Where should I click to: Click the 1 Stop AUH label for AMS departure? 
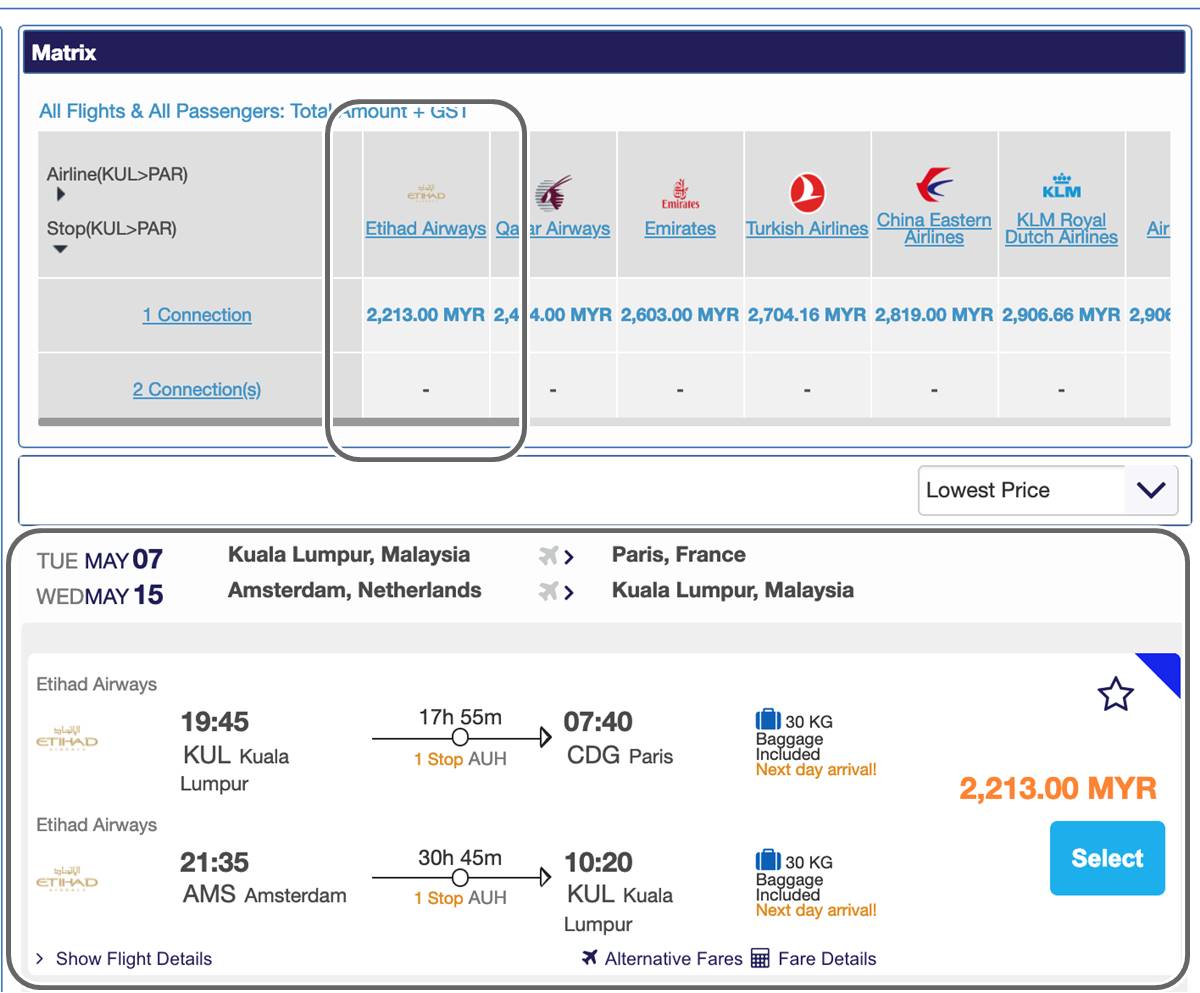coord(460,898)
